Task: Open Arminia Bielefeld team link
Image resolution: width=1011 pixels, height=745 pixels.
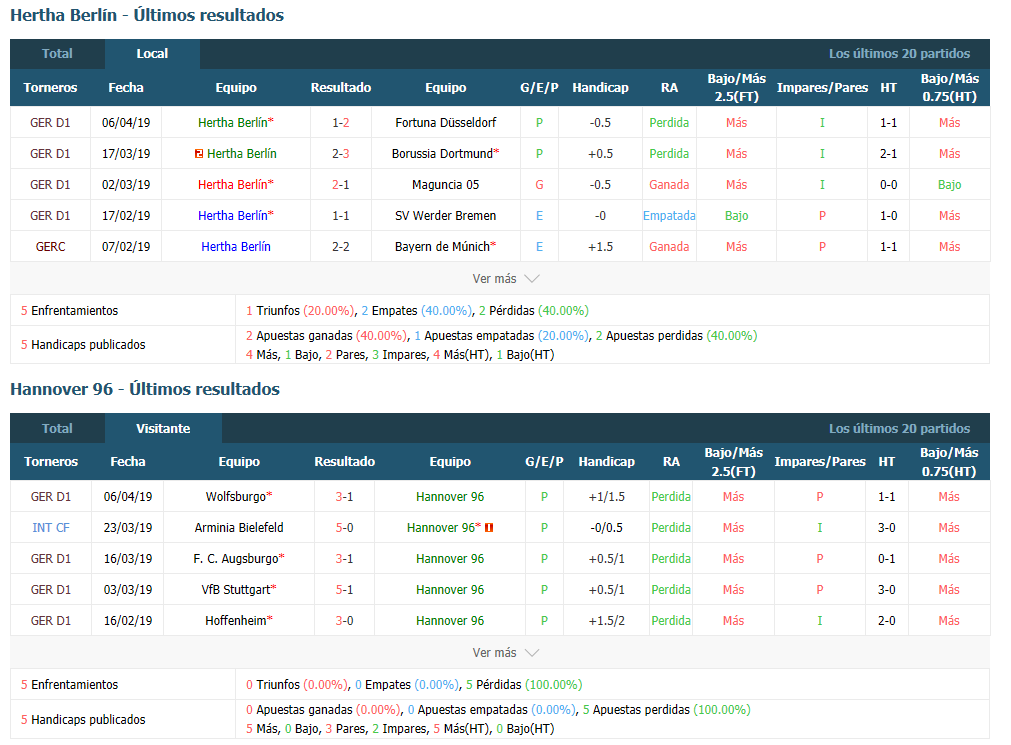Action: [239, 528]
